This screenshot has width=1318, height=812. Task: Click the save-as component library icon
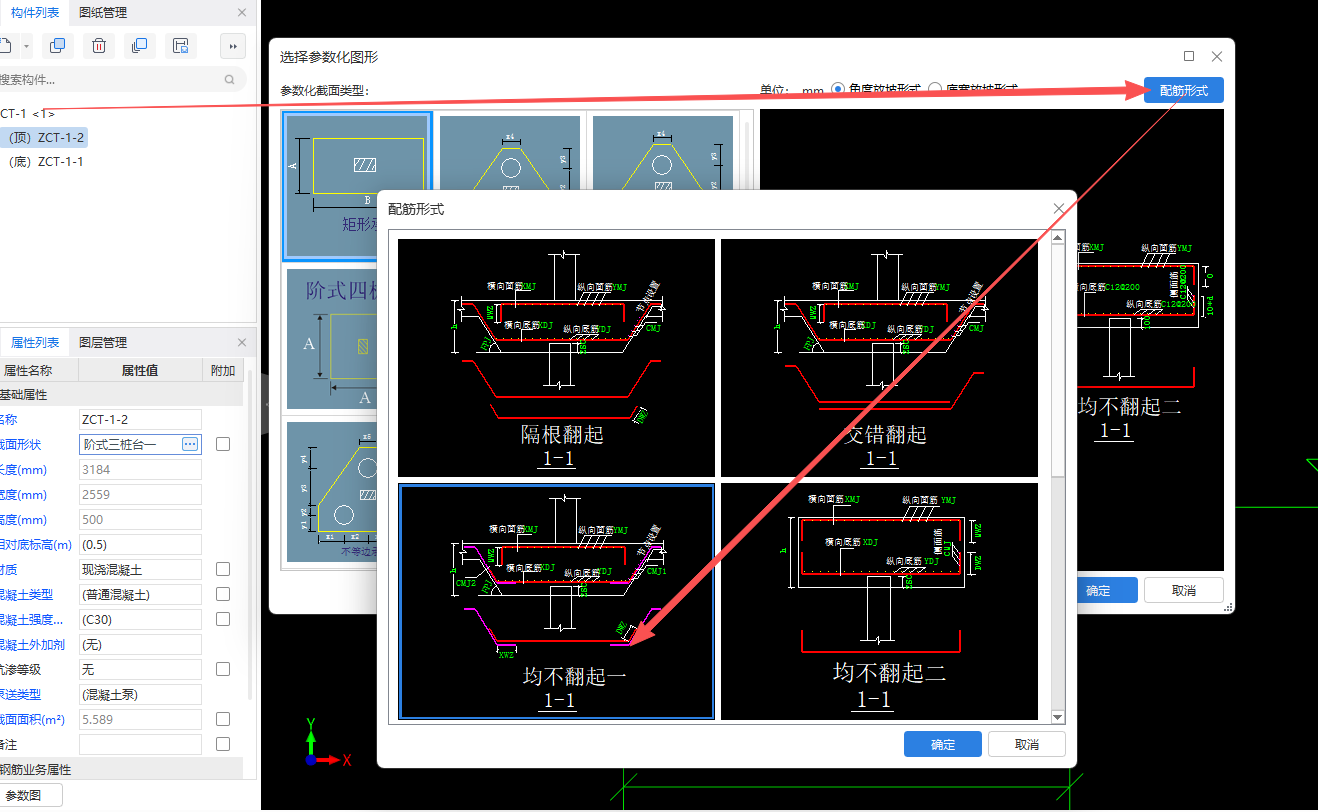tap(180, 45)
